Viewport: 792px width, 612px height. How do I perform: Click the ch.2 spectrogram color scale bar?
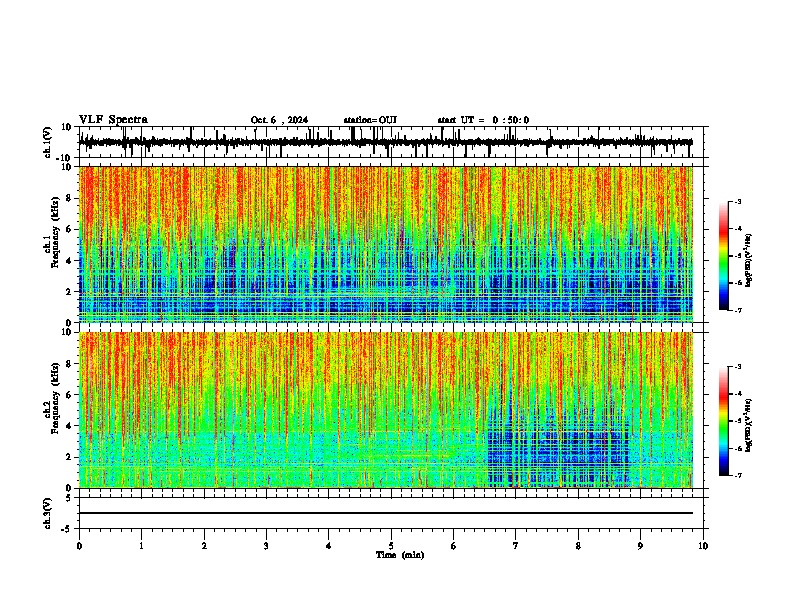click(x=723, y=421)
